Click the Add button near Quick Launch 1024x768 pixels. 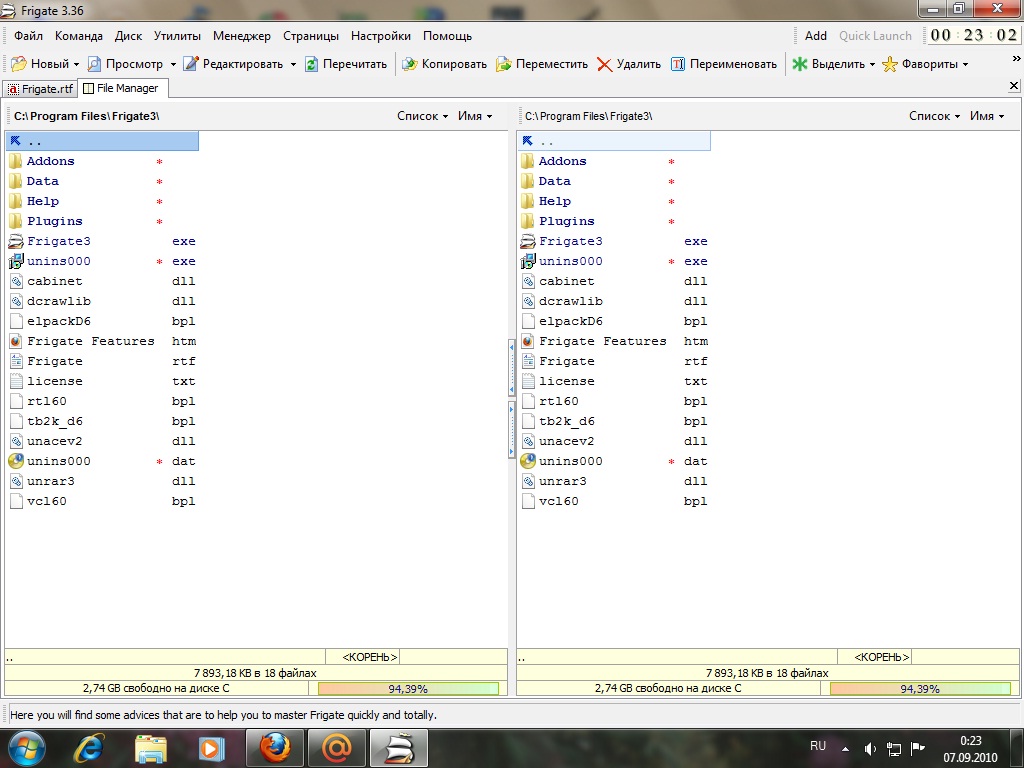(x=816, y=36)
